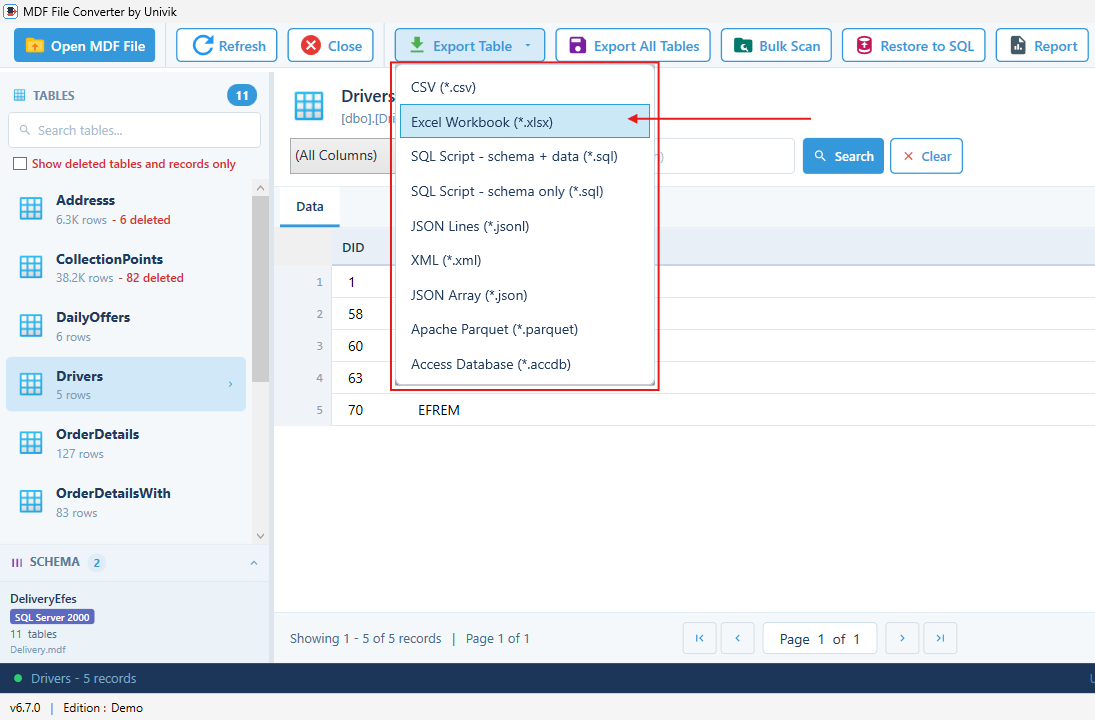Click the table list scrollbar down arrow
The width and height of the screenshot is (1095, 720).
point(260,536)
